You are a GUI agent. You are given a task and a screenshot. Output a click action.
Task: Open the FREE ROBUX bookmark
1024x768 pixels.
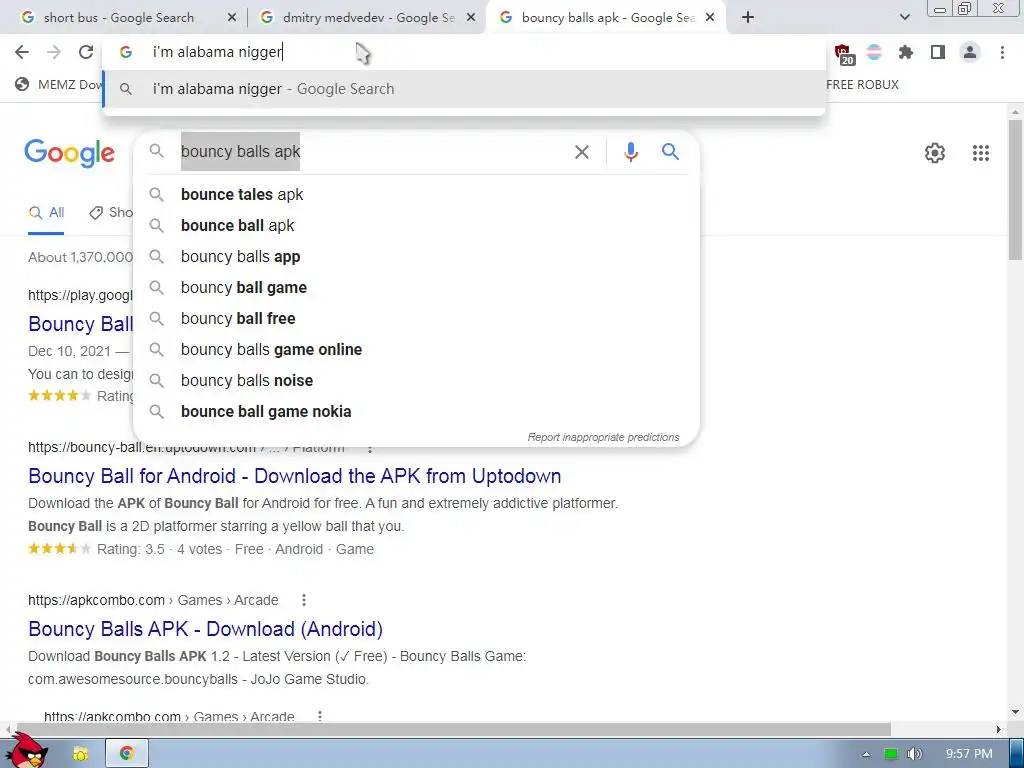862,85
